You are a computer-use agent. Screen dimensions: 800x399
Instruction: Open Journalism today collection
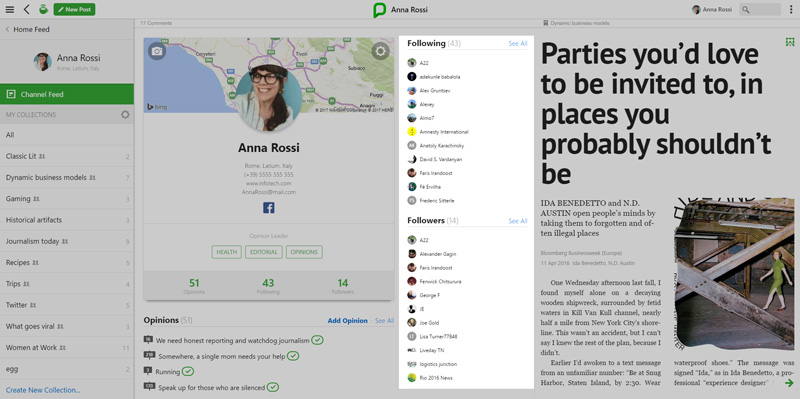click(67, 241)
